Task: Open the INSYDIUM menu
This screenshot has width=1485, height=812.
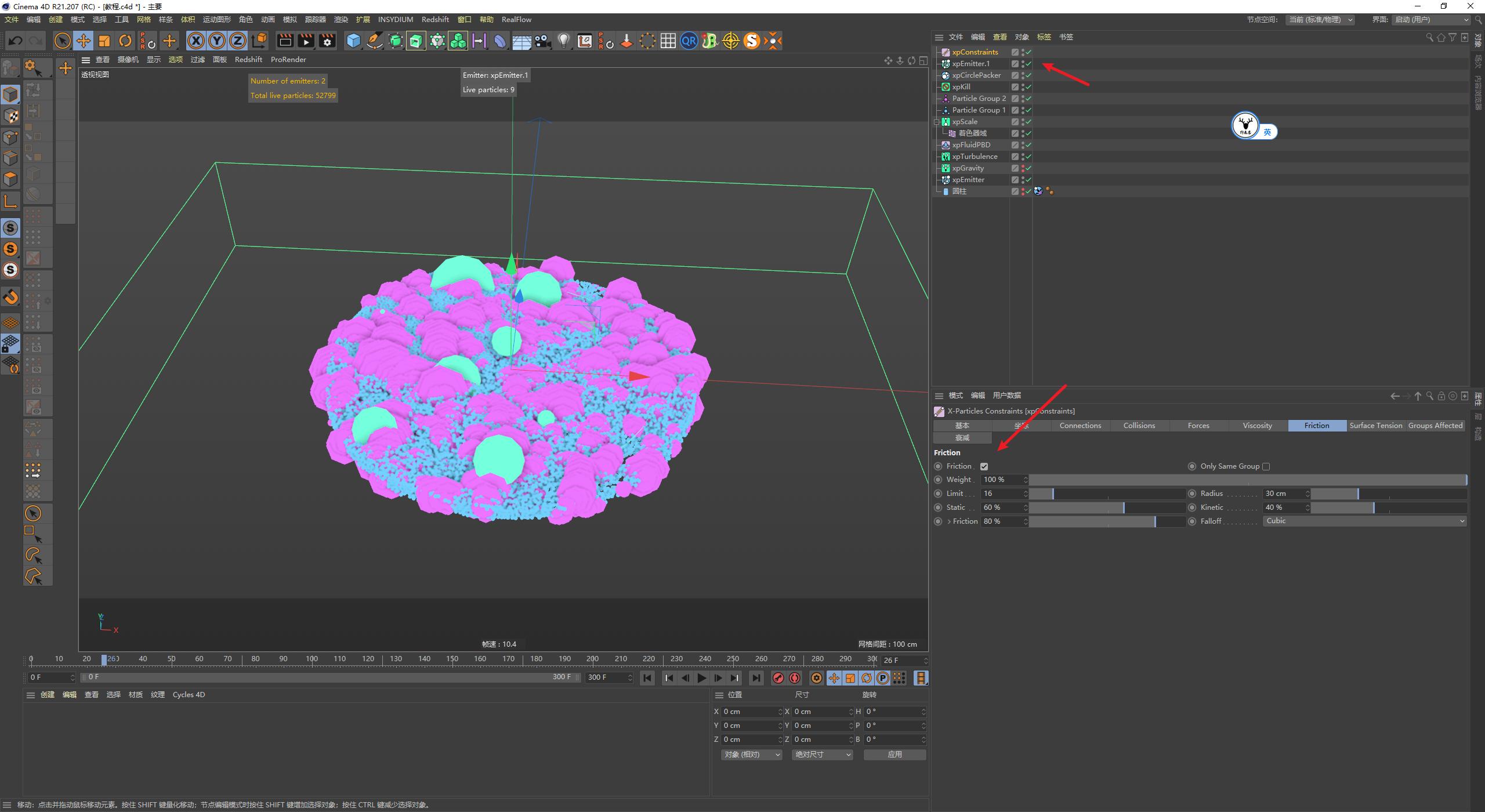Action: (395, 19)
